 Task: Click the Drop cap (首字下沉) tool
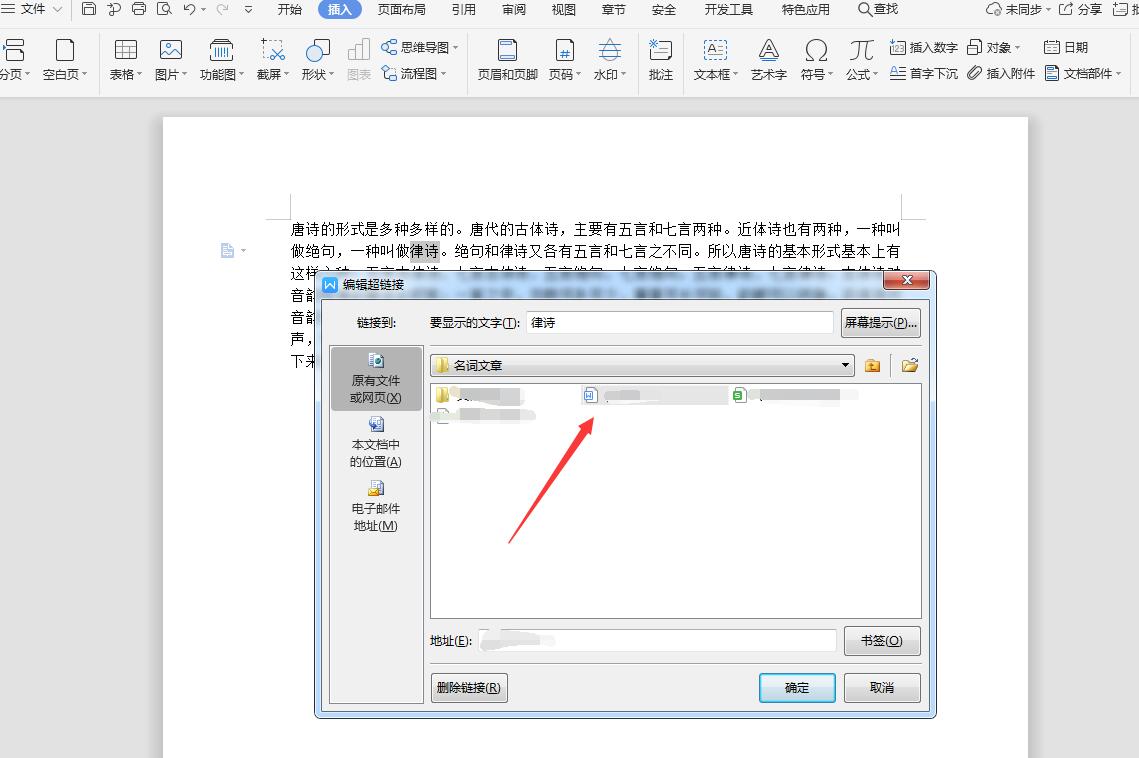(924, 73)
